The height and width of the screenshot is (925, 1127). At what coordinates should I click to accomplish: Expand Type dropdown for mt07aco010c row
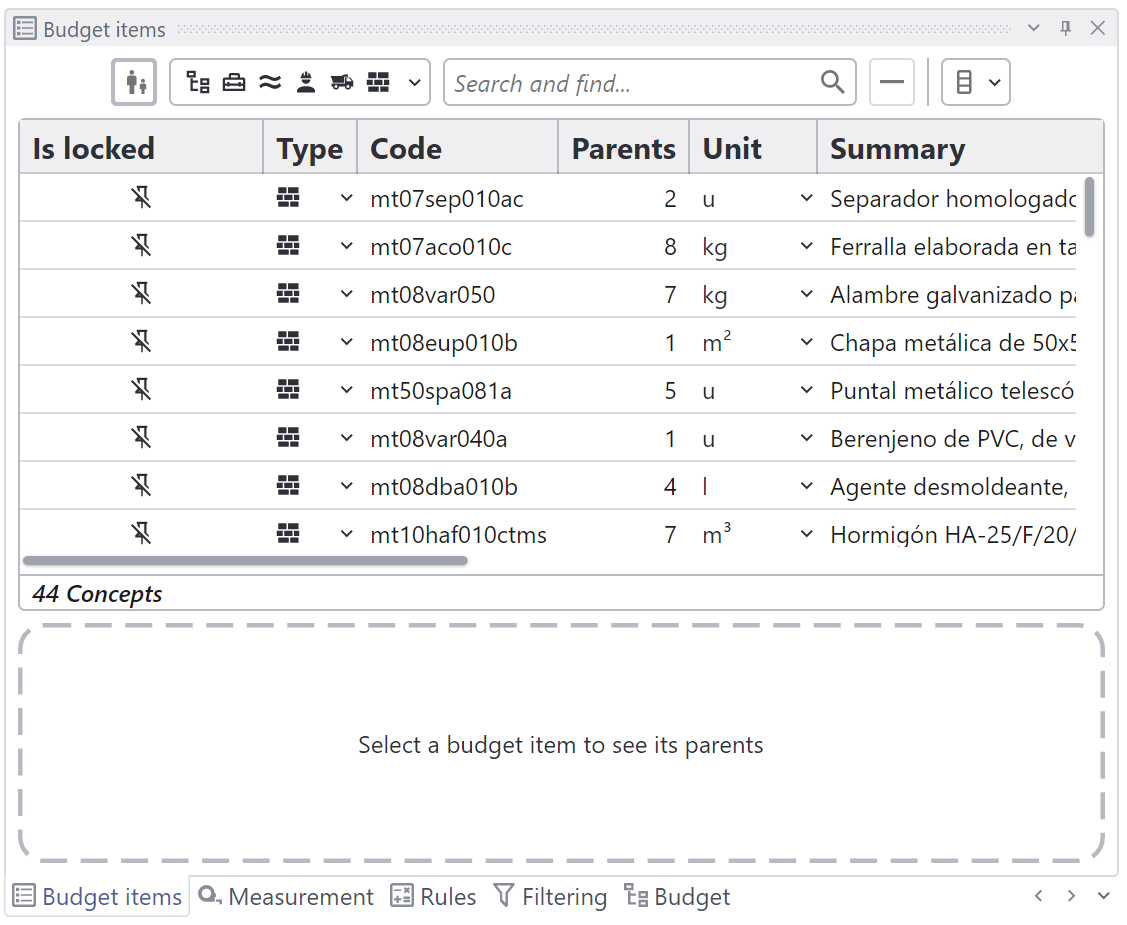click(x=346, y=246)
